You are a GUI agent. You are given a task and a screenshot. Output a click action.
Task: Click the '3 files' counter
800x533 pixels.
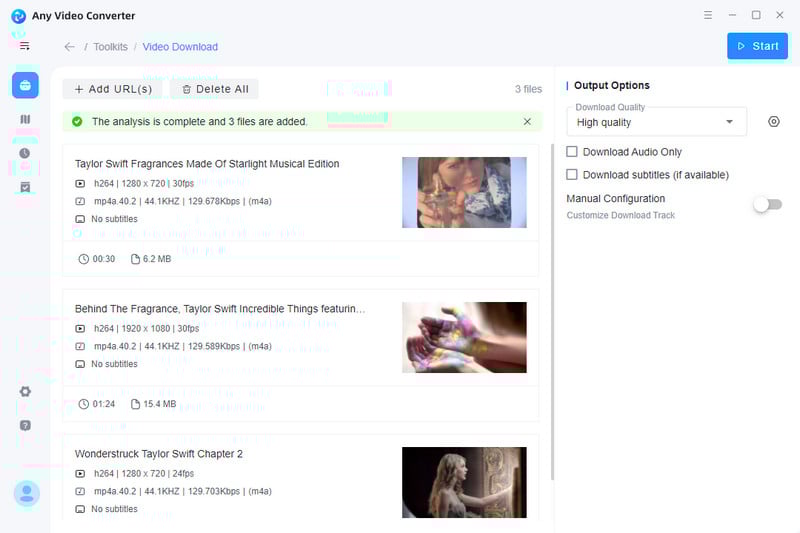tap(528, 89)
